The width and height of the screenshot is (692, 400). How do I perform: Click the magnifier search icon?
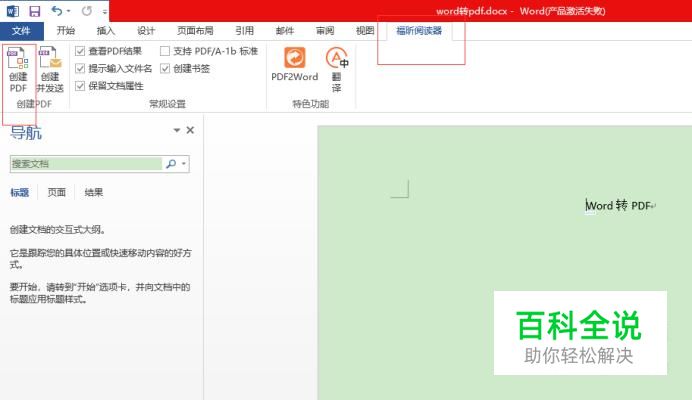(171, 164)
